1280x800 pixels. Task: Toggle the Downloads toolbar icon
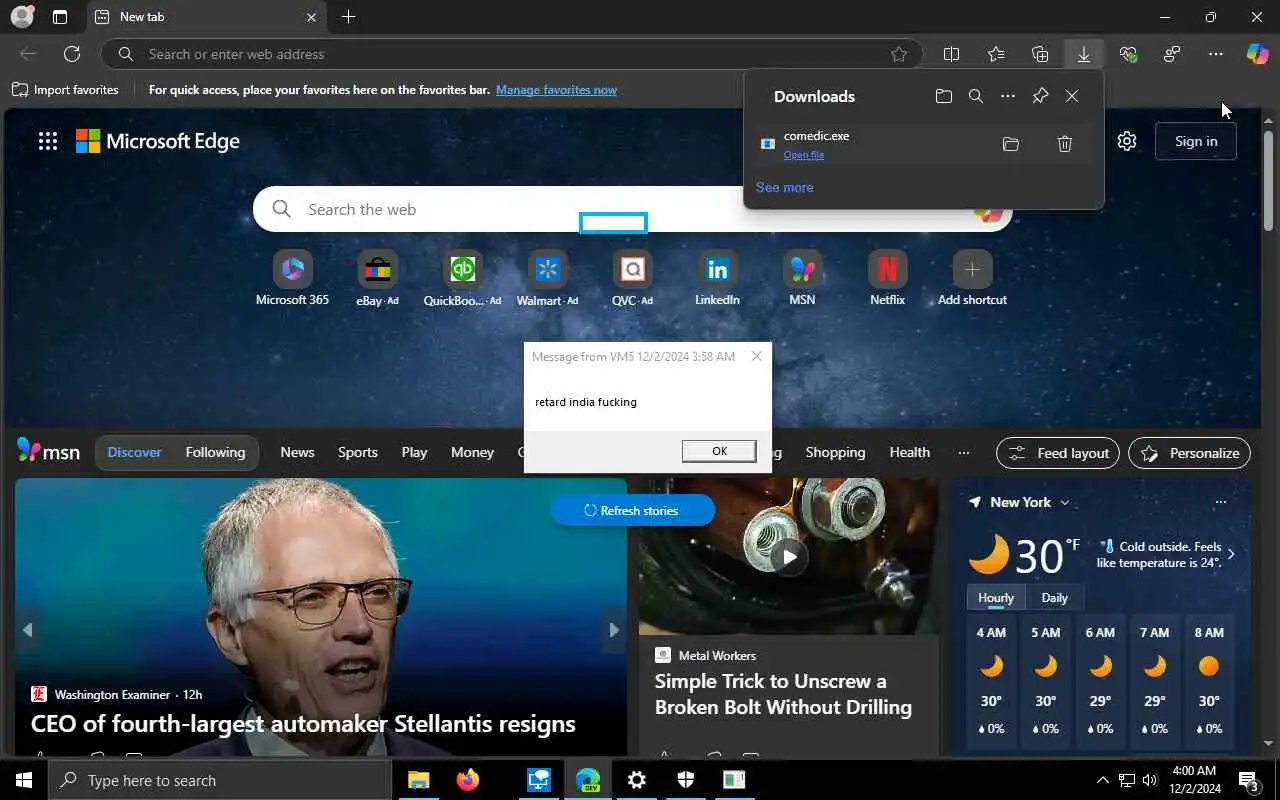coord(1084,54)
